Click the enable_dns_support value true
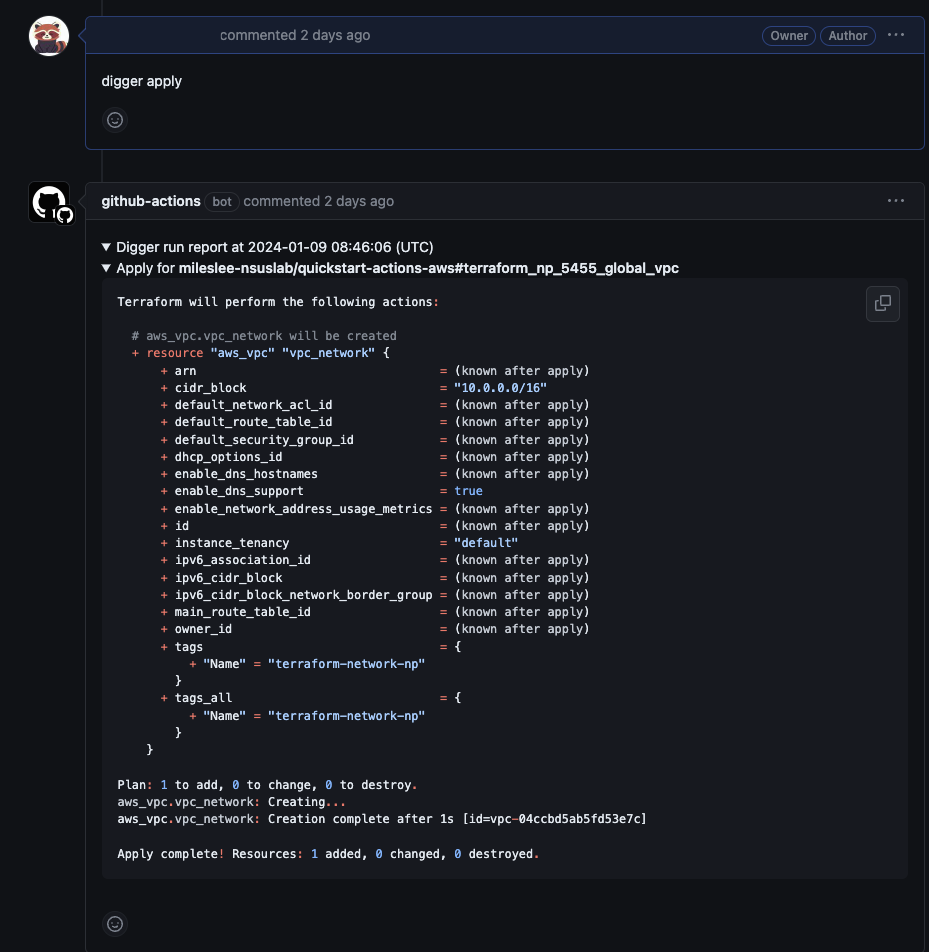 click(468, 491)
